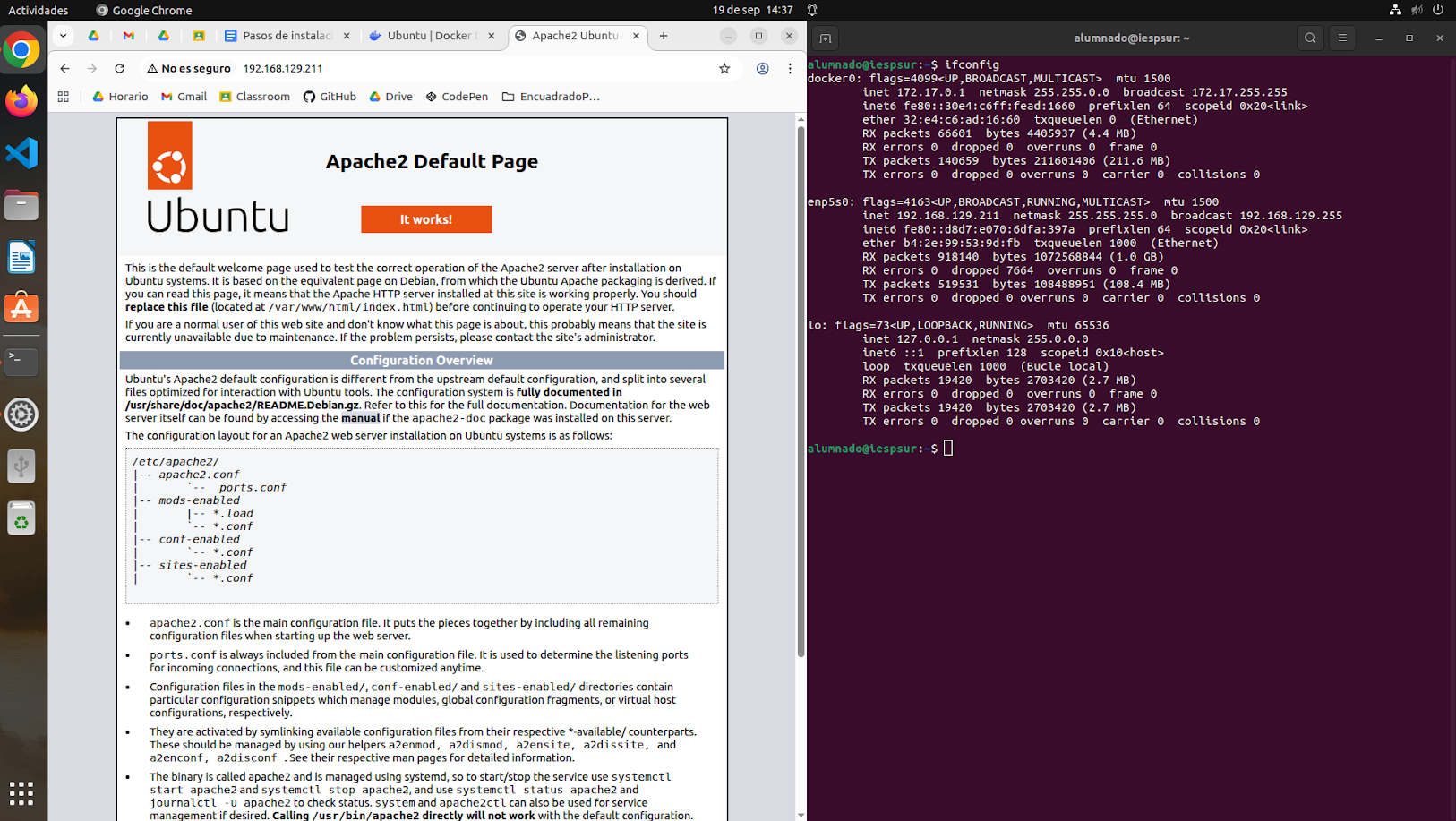Reload the Apache2 page
The height and width of the screenshot is (821, 1456).
coord(119,68)
